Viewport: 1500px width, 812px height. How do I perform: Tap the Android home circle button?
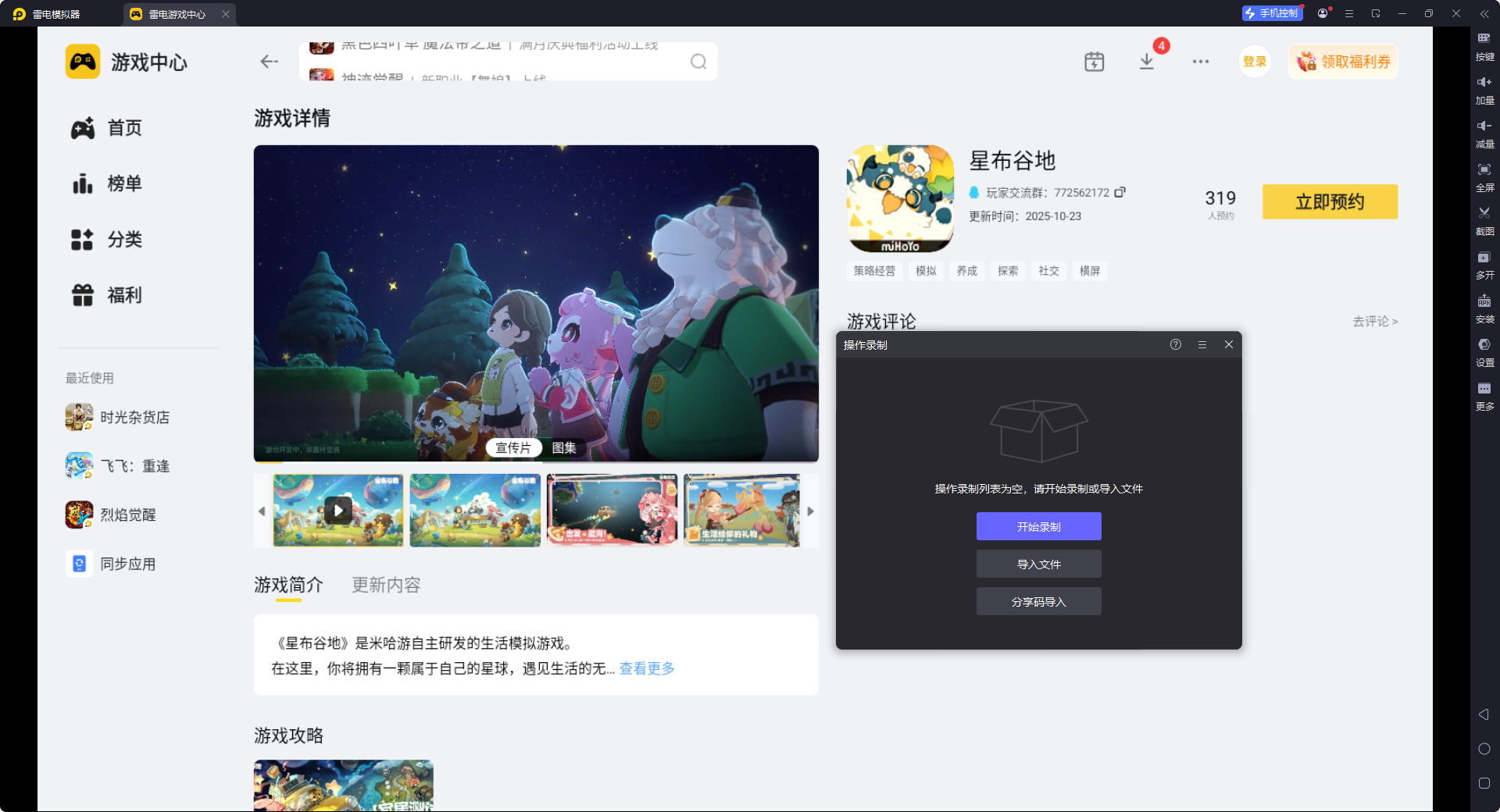tap(1484, 749)
